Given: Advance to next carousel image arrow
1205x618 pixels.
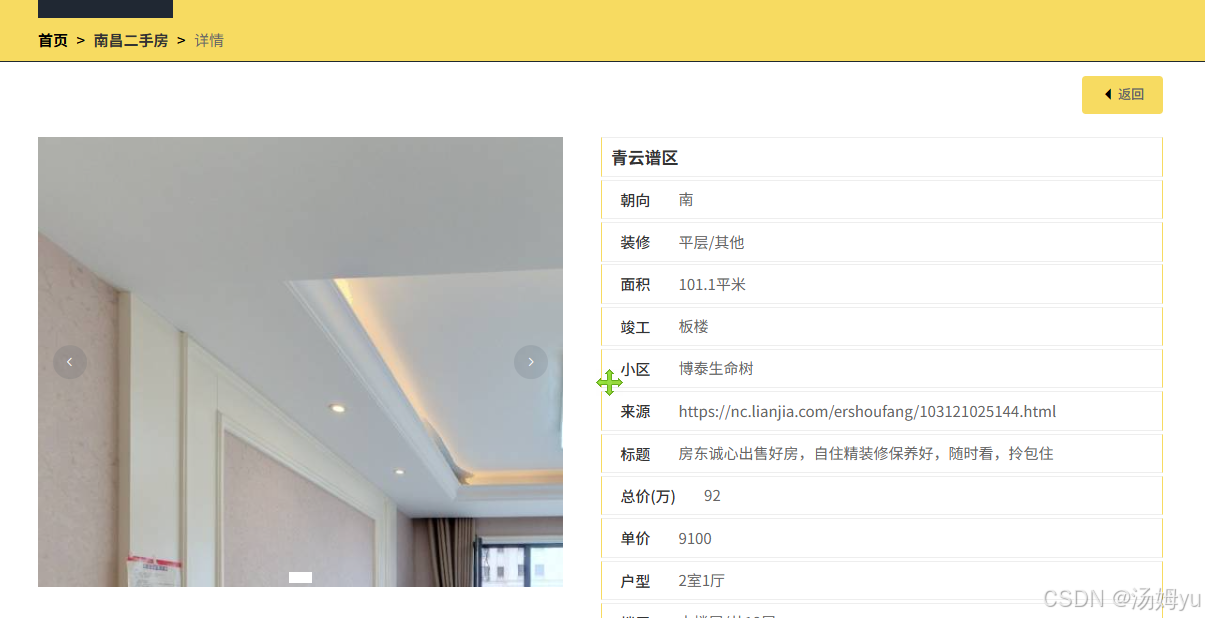Looking at the screenshot, I should pos(531,362).
